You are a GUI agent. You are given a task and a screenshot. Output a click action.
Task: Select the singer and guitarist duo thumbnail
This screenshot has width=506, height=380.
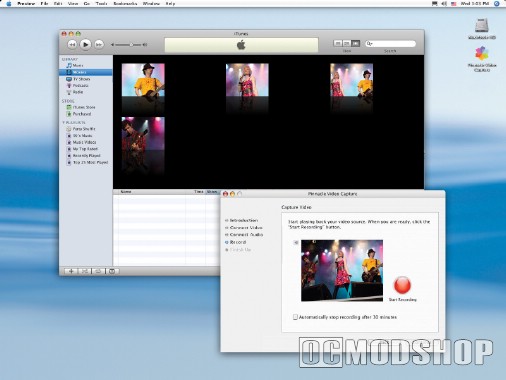(x=351, y=80)
